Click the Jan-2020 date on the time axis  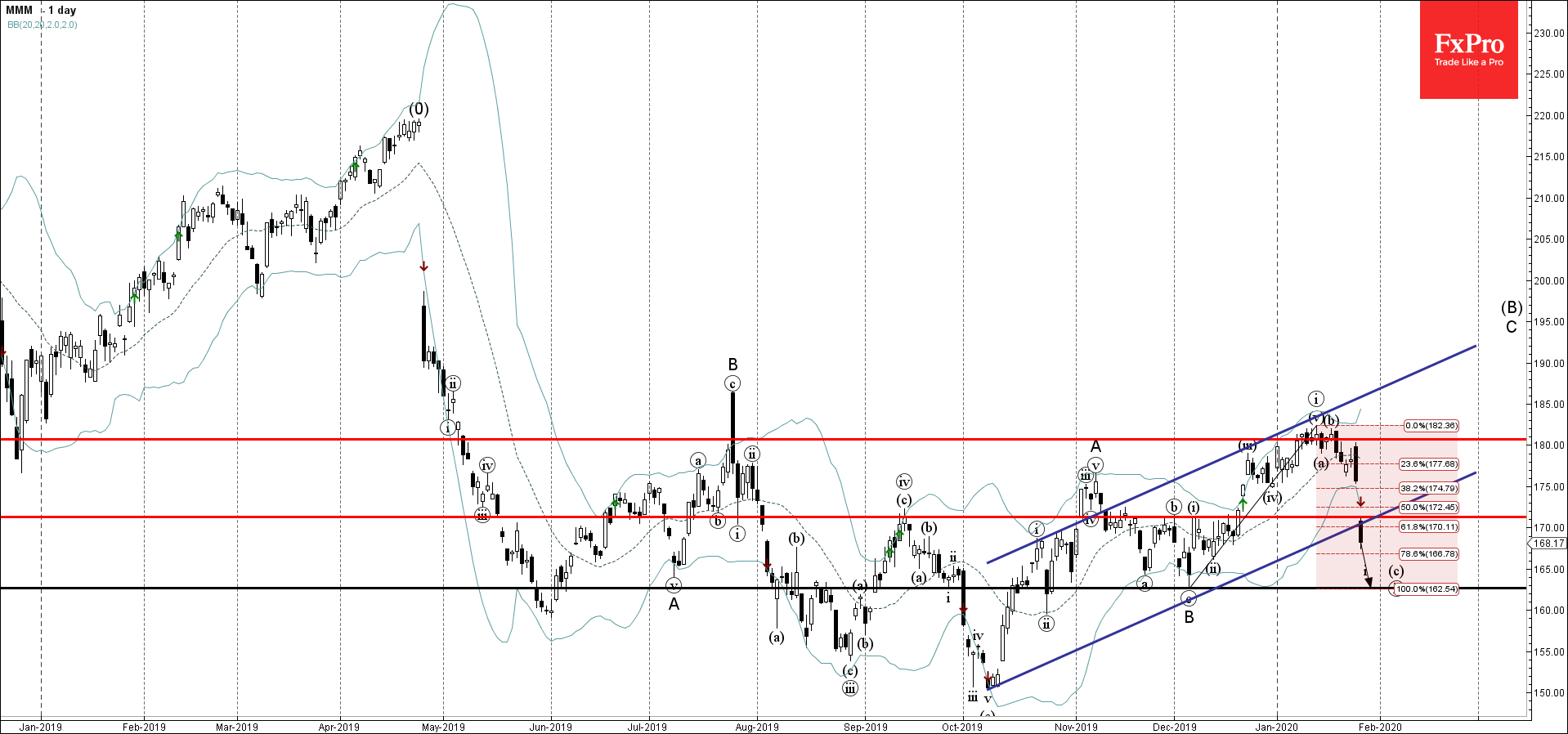pos(1276,727)
